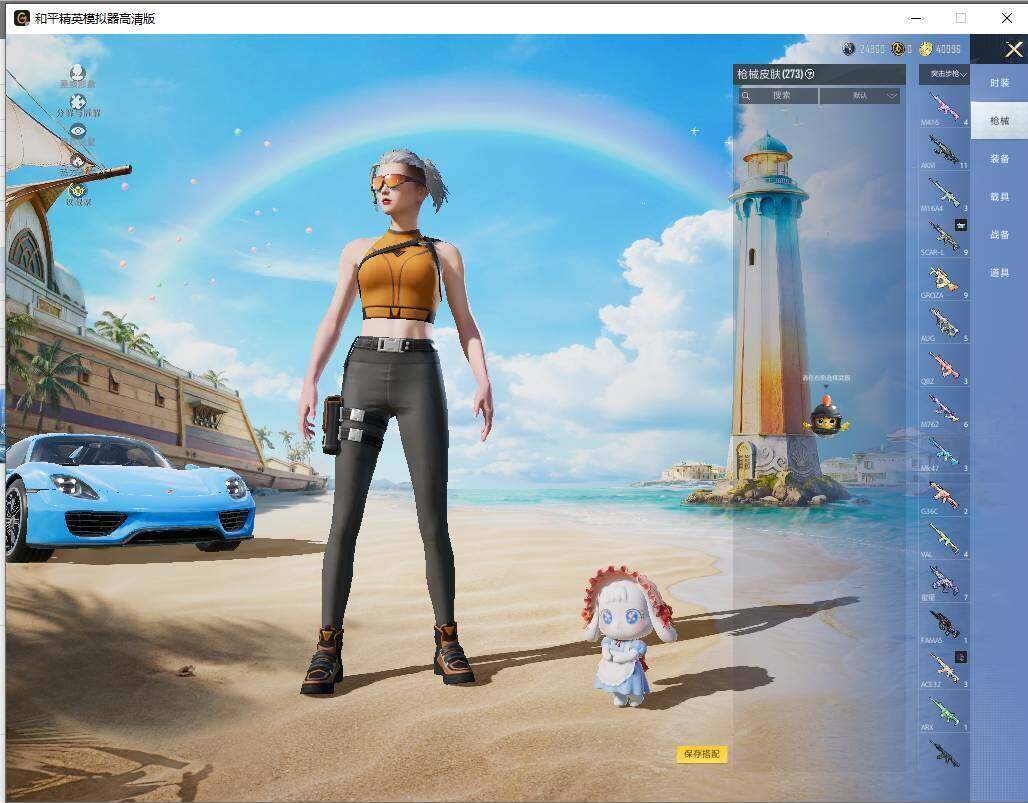Screen dimensions: 1028x803
Task: Click the character avatar icon at top left
Action: [x=78, y=73]
